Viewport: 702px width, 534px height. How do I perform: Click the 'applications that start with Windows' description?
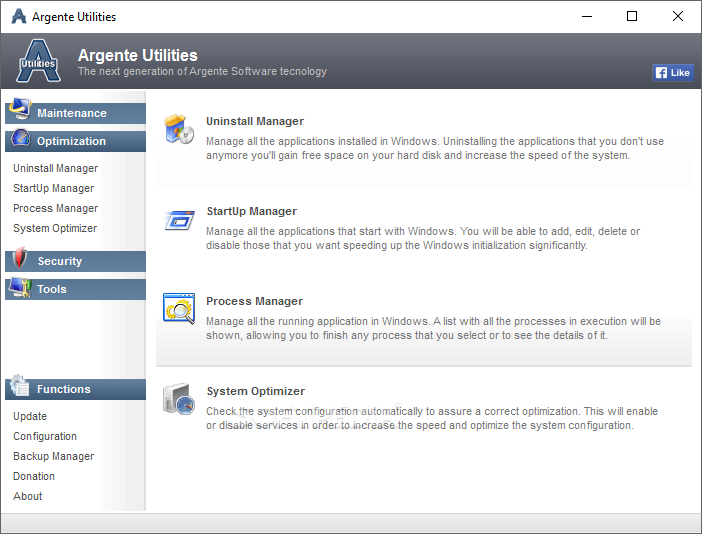click(423, 238)
